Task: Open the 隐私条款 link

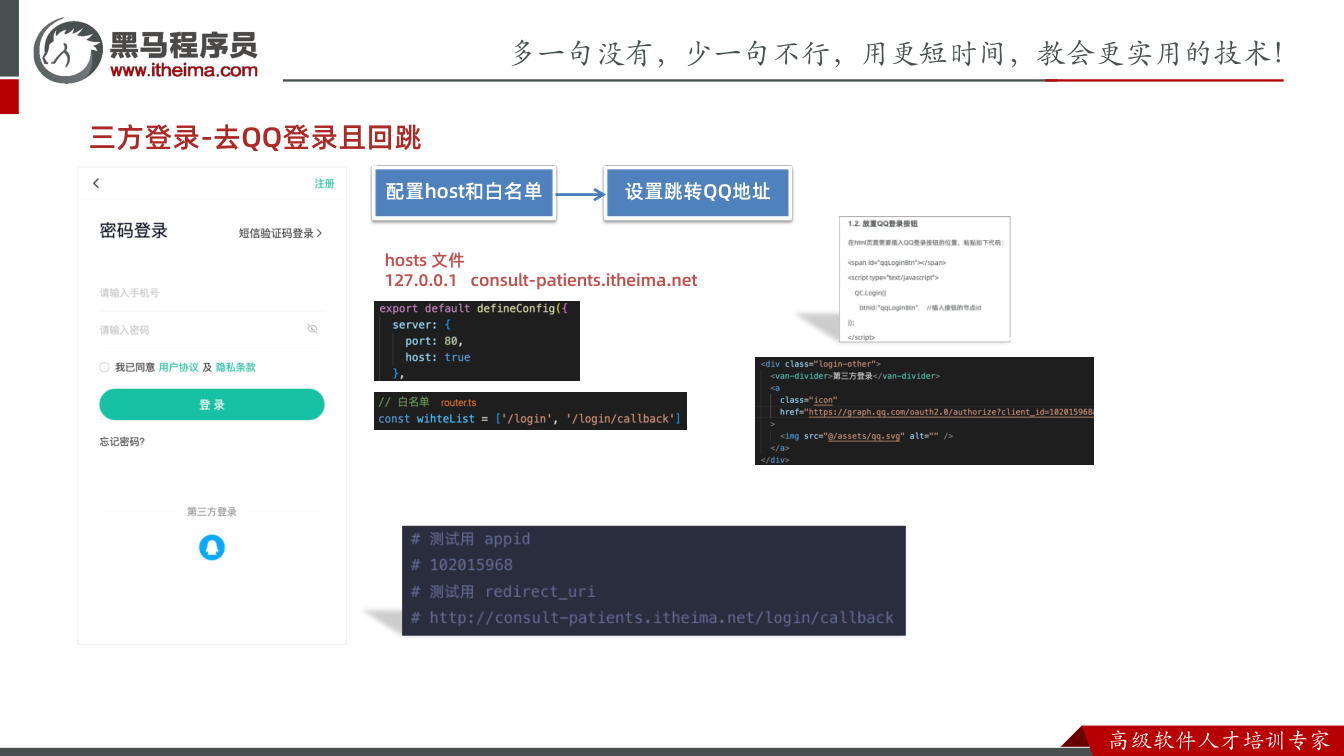Action: (x=236, y=367)
